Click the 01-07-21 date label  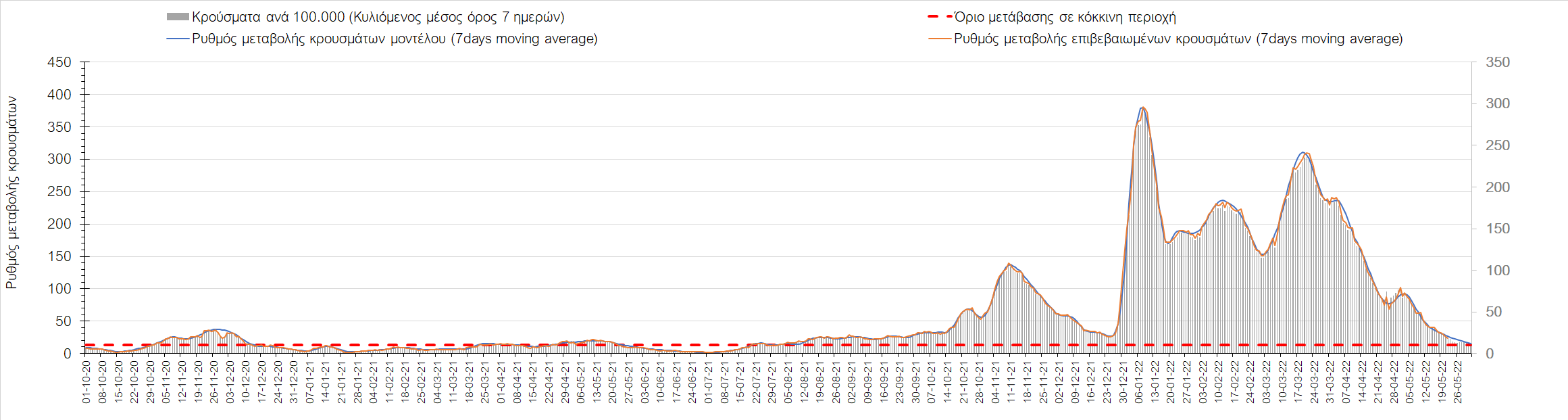point(708,382)
